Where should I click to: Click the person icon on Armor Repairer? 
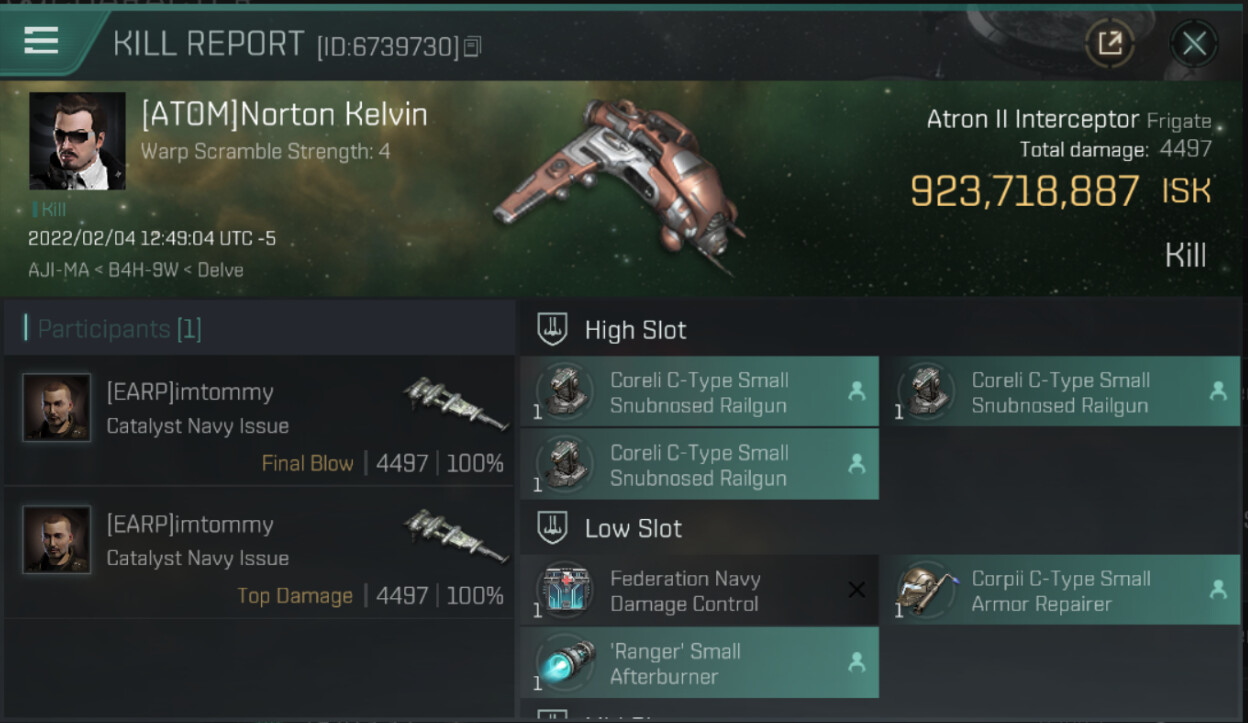coord(1218,590)
